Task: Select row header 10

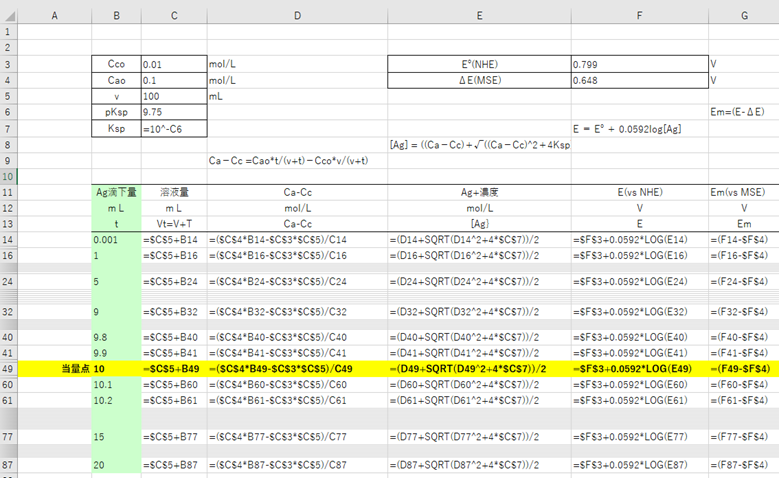Action: (x=8, y=176)
